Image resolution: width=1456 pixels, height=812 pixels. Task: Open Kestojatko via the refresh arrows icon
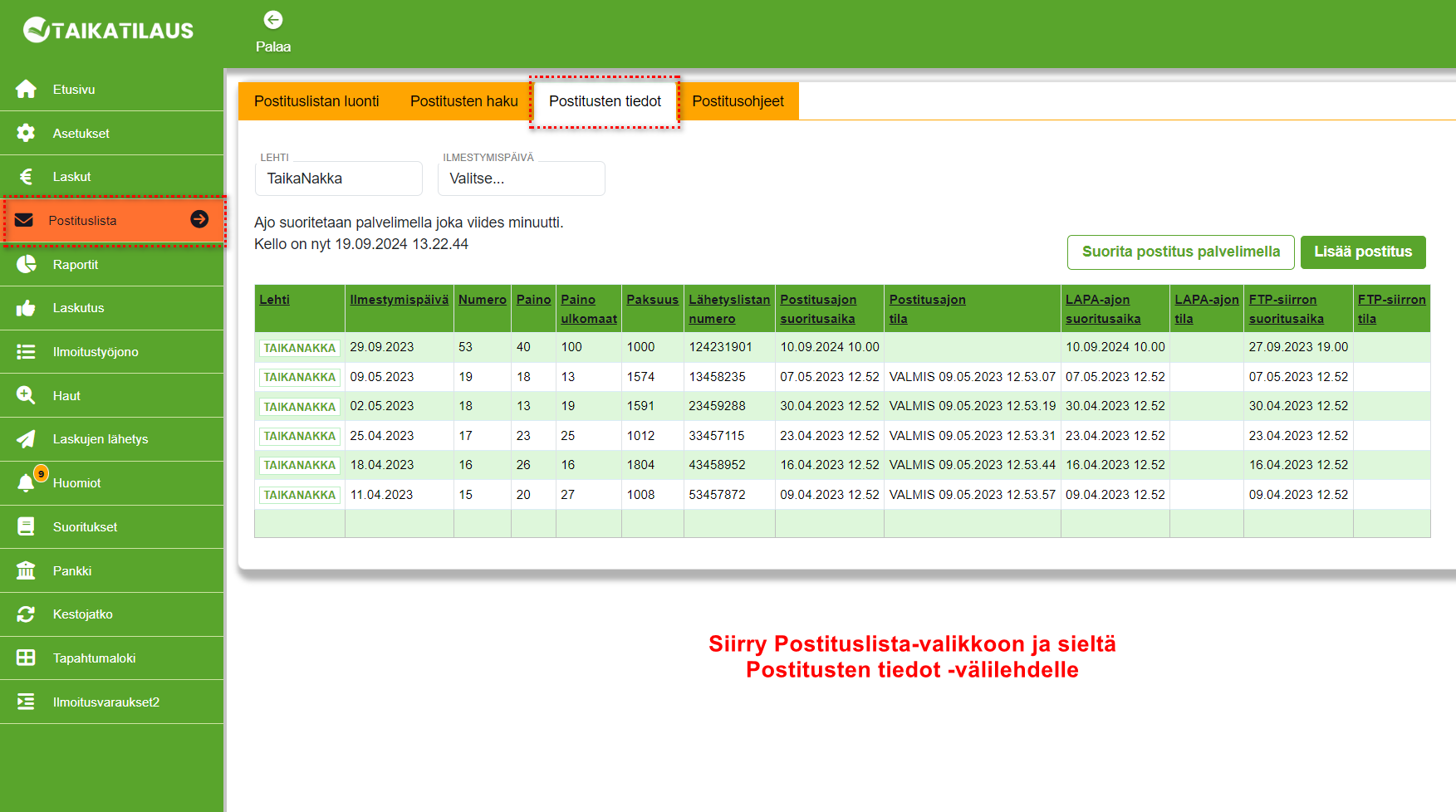[x=26, y=614]
